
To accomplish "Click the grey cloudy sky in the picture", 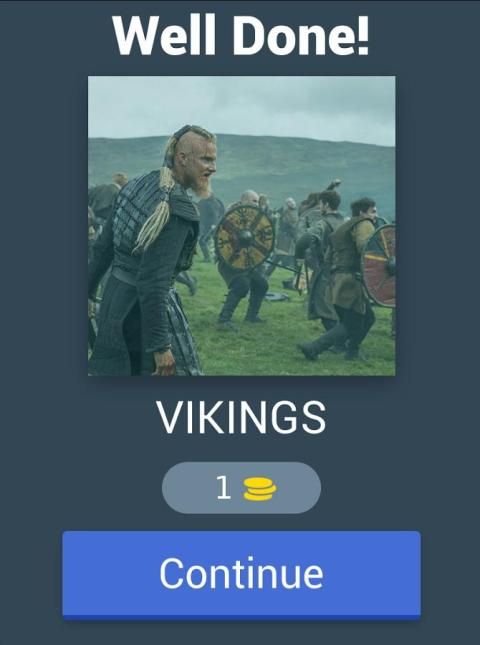I will (242, 107).
